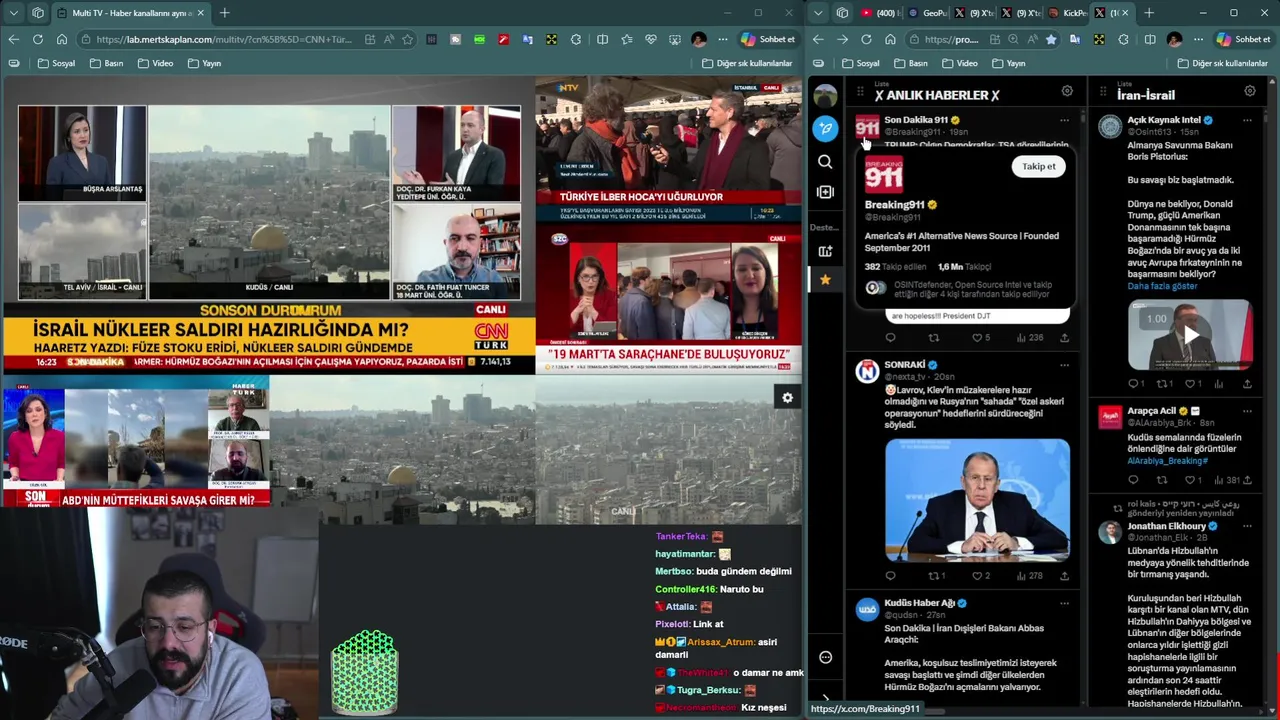Open AlArabiya_Breaking# hashtag link
The height and width of the screenshot is (720, 1280).
pyautogui.click(x=1167, y=461)
